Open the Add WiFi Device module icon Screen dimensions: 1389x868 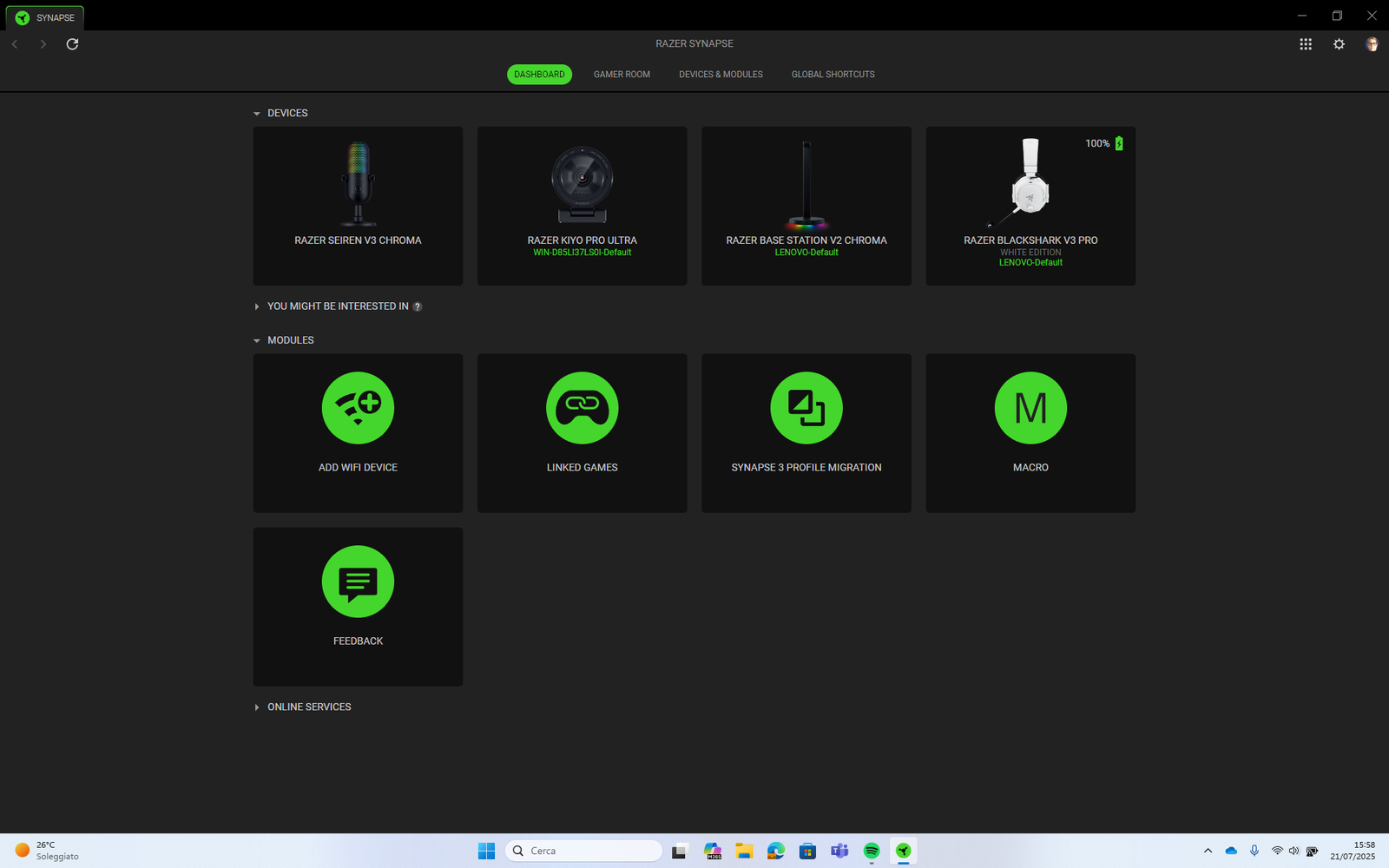coord(358,408)
